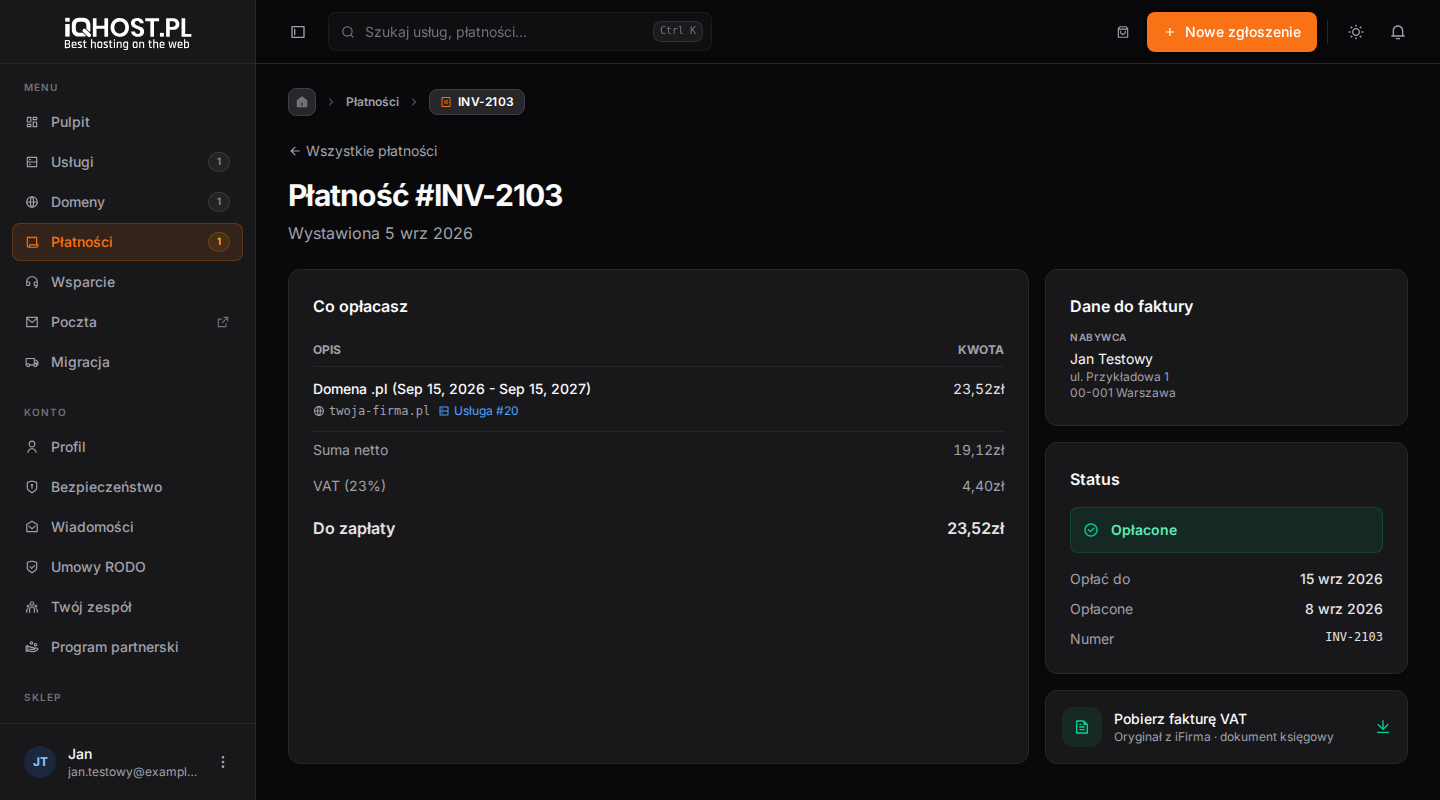Open Twój zespół section
The image size is (1440, 800).
click(127, 607)
